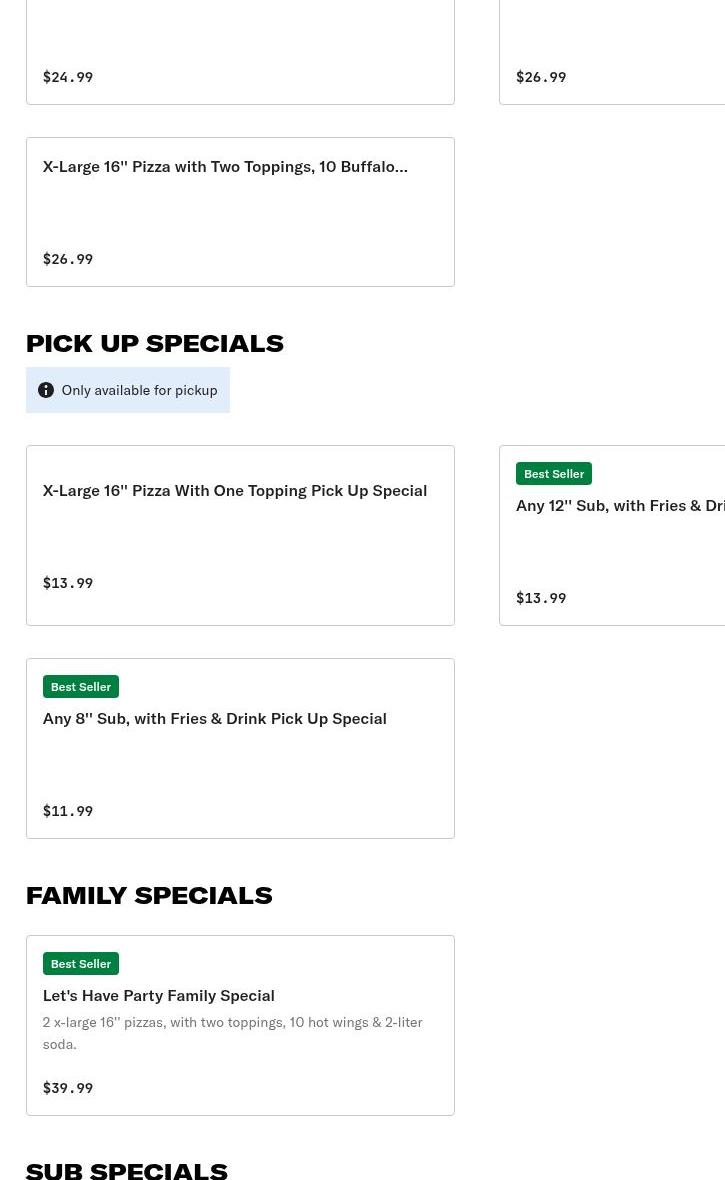This screenshot has width=725, height=1180.
Task: Click the $13.99 price under 12'' Sub
Action: 541,598
